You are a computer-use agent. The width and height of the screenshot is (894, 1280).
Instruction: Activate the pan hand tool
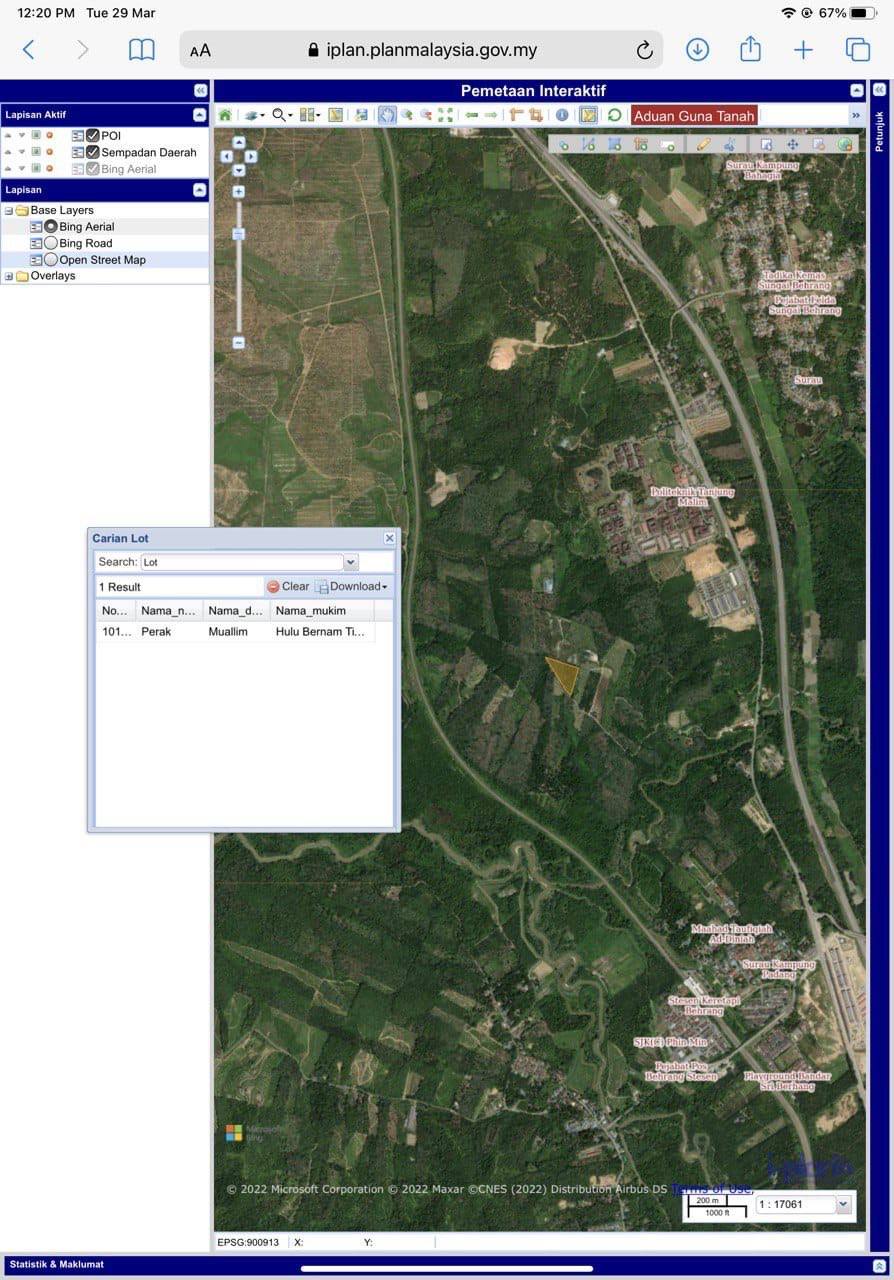[386, 115]
